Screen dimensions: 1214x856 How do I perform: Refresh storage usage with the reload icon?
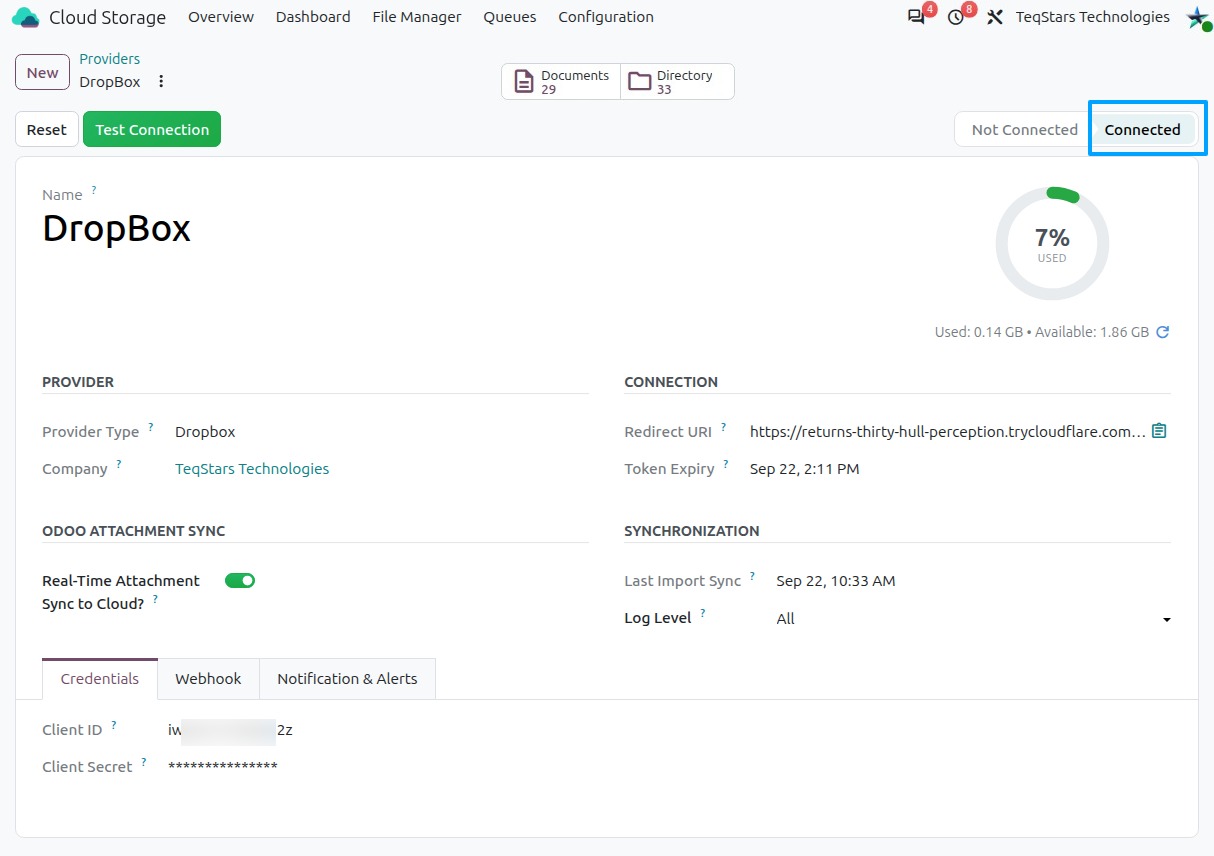1163,332
